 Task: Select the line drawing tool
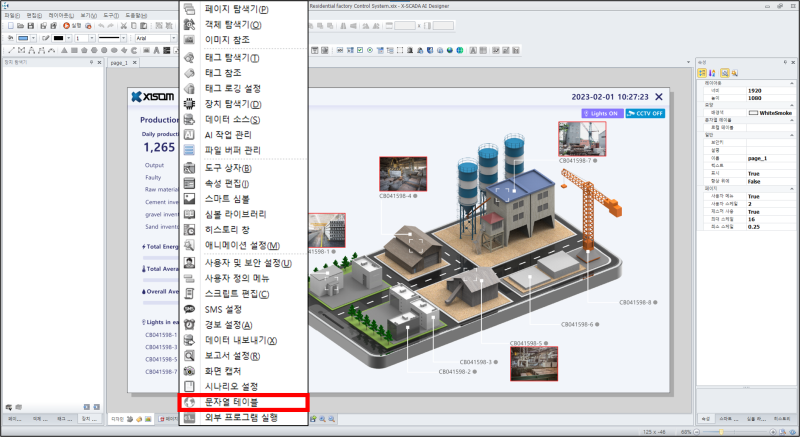[11, 50]
